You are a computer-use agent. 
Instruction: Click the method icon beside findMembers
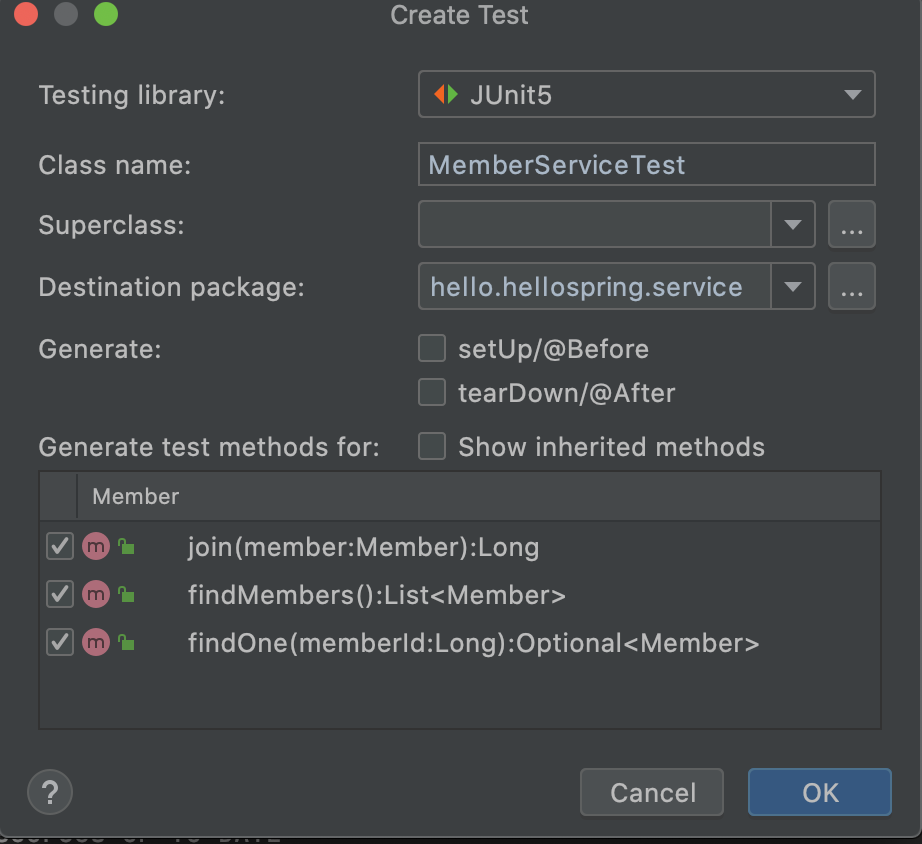coord(96,594)
